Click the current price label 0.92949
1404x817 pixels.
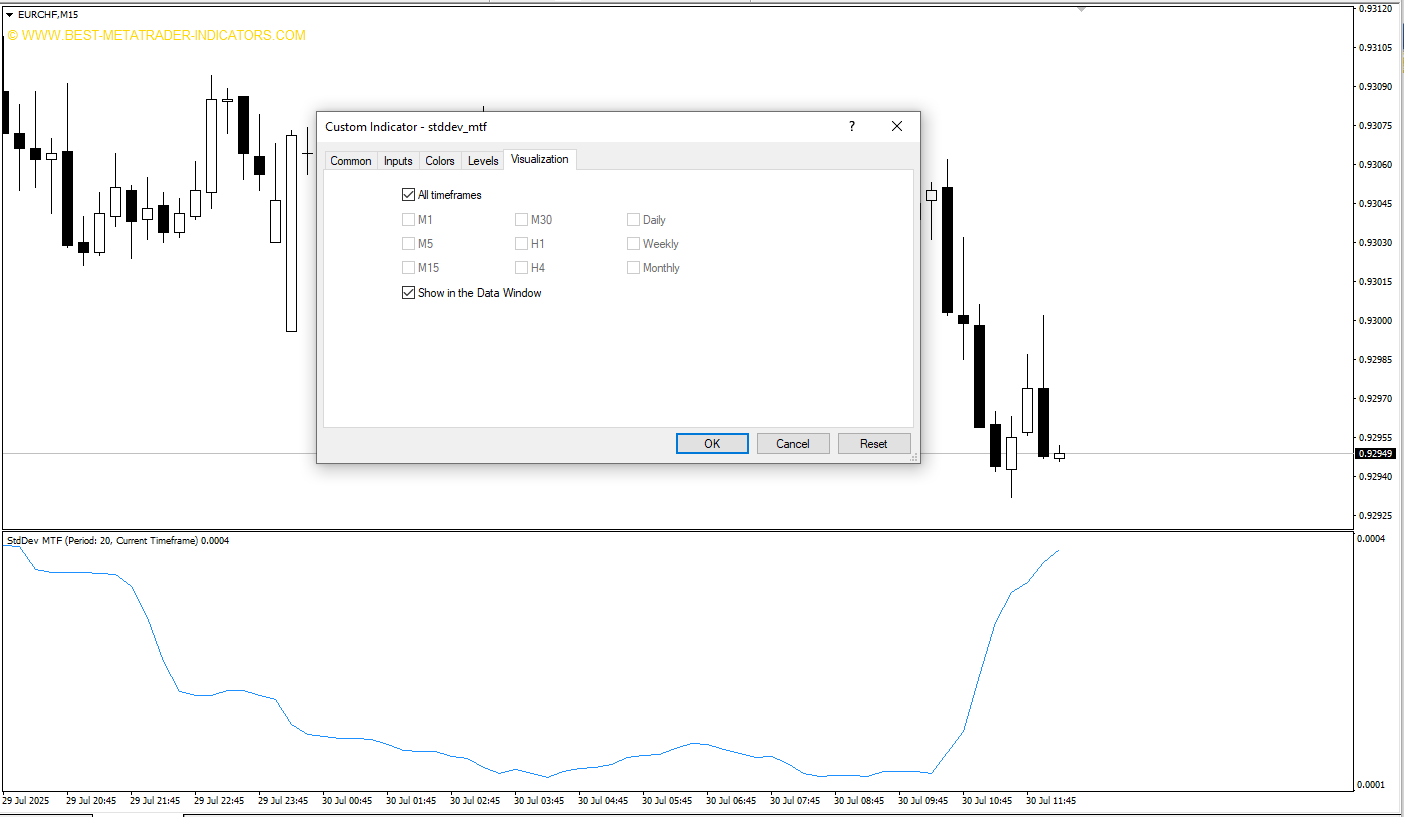coord(1375,454)
